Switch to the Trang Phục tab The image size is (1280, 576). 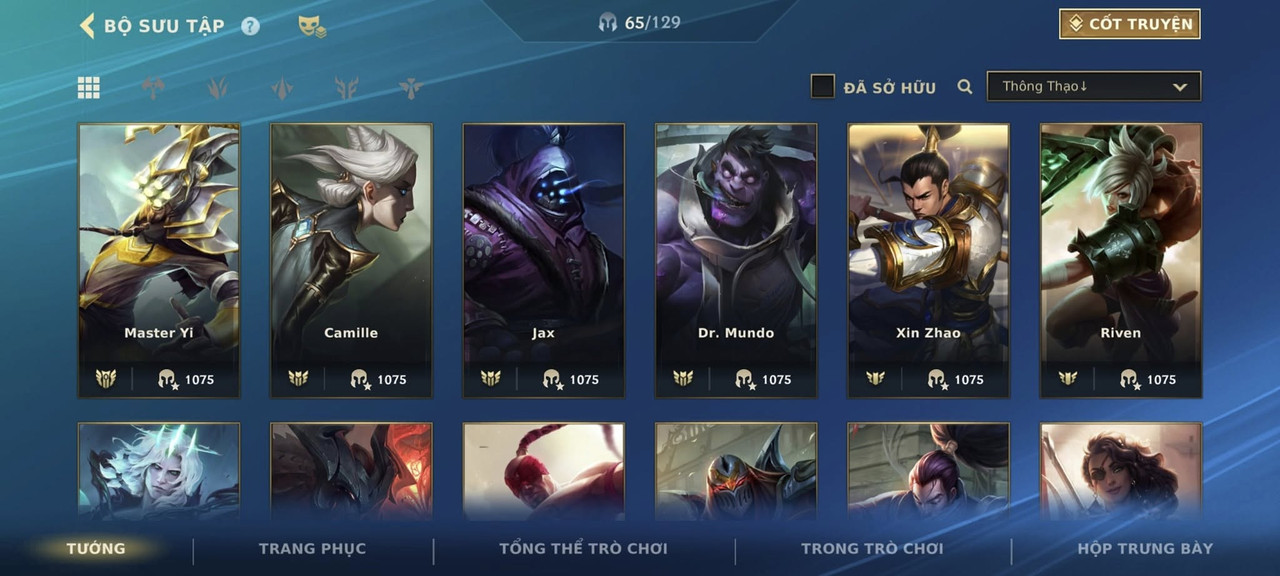(312, 548)
